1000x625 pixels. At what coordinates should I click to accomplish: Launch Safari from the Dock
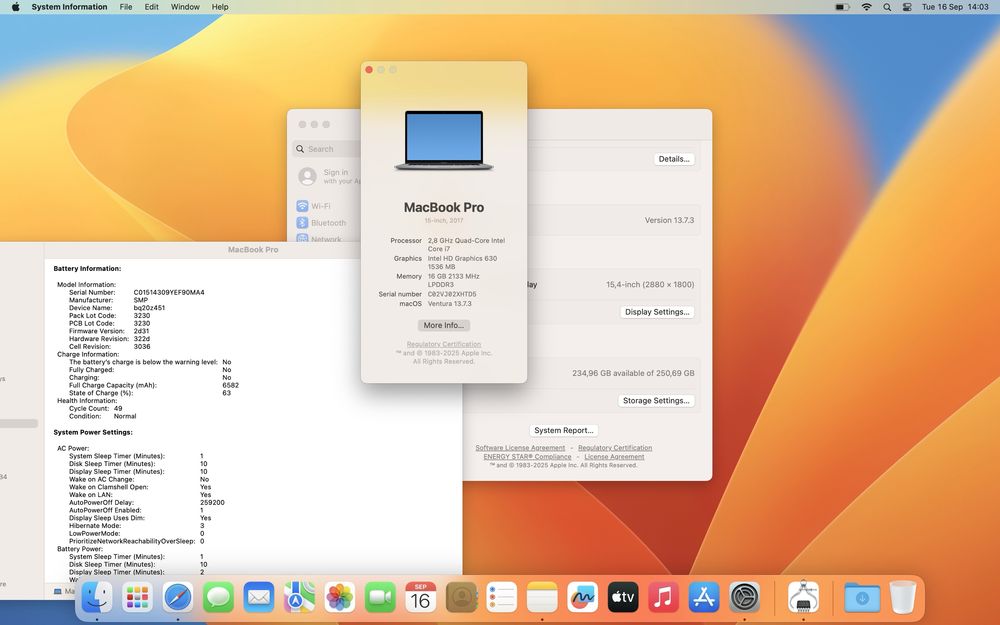click(x=178, y=598)
